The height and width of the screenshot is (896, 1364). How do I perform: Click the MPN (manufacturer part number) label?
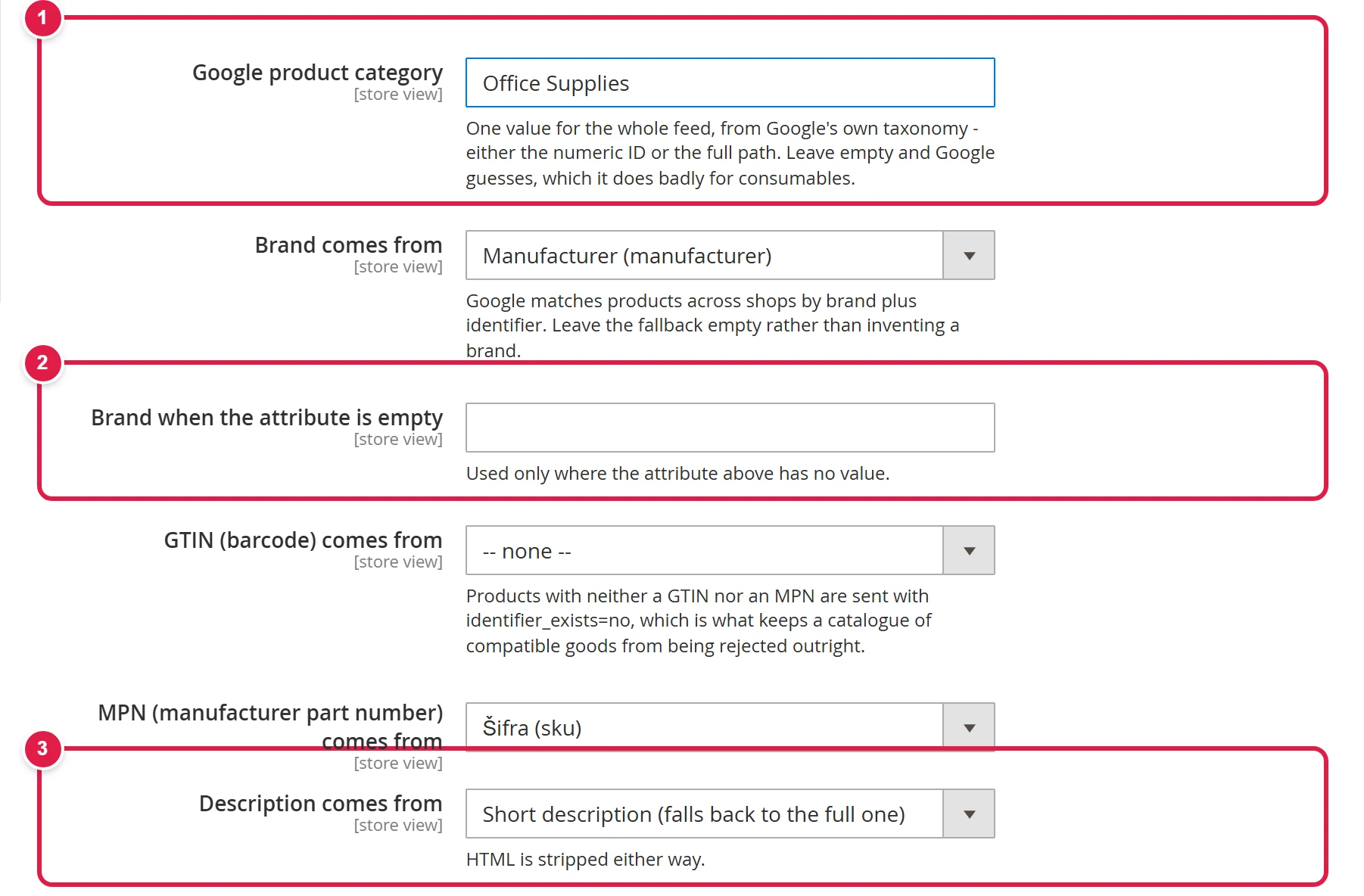click(x=270, y=726)
